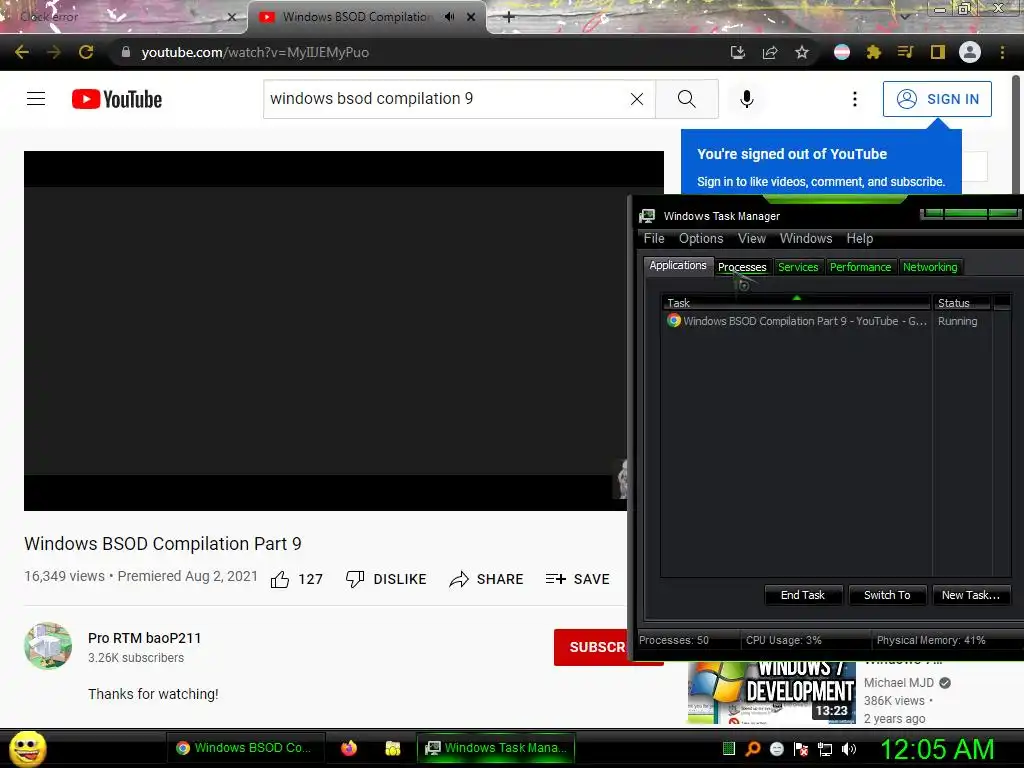Viewport: 1024px width, 768px height.
Task: Open the Chrome three-dot menu
Action: tap(1002, 52)
